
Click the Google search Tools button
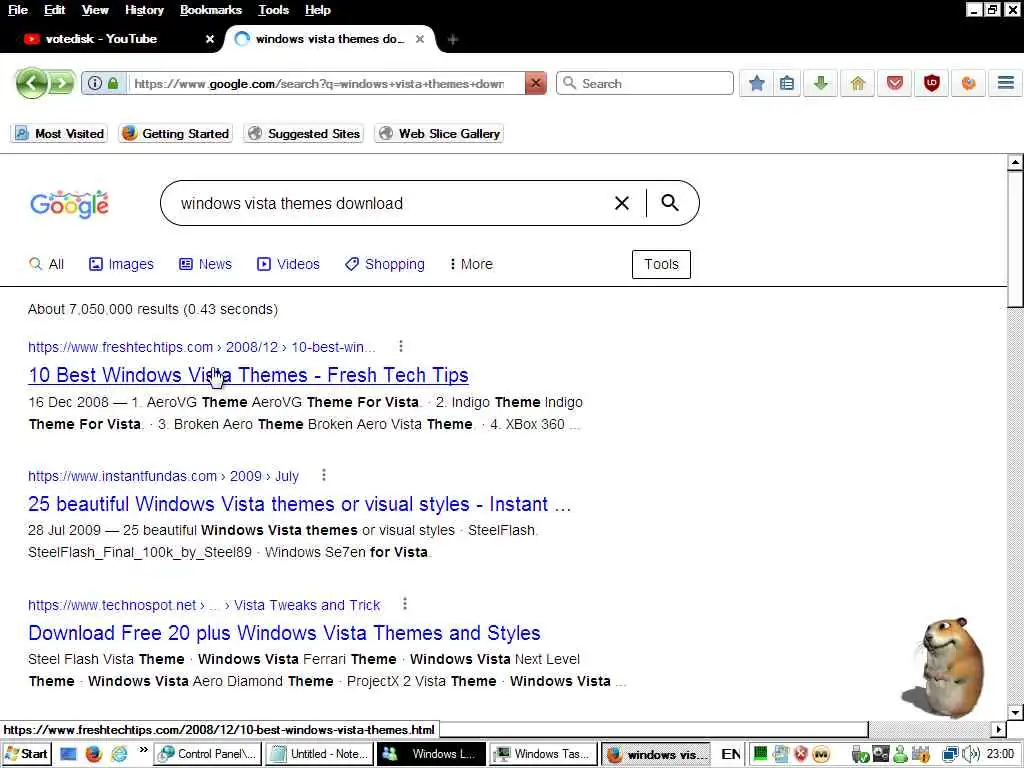[661, 264]
